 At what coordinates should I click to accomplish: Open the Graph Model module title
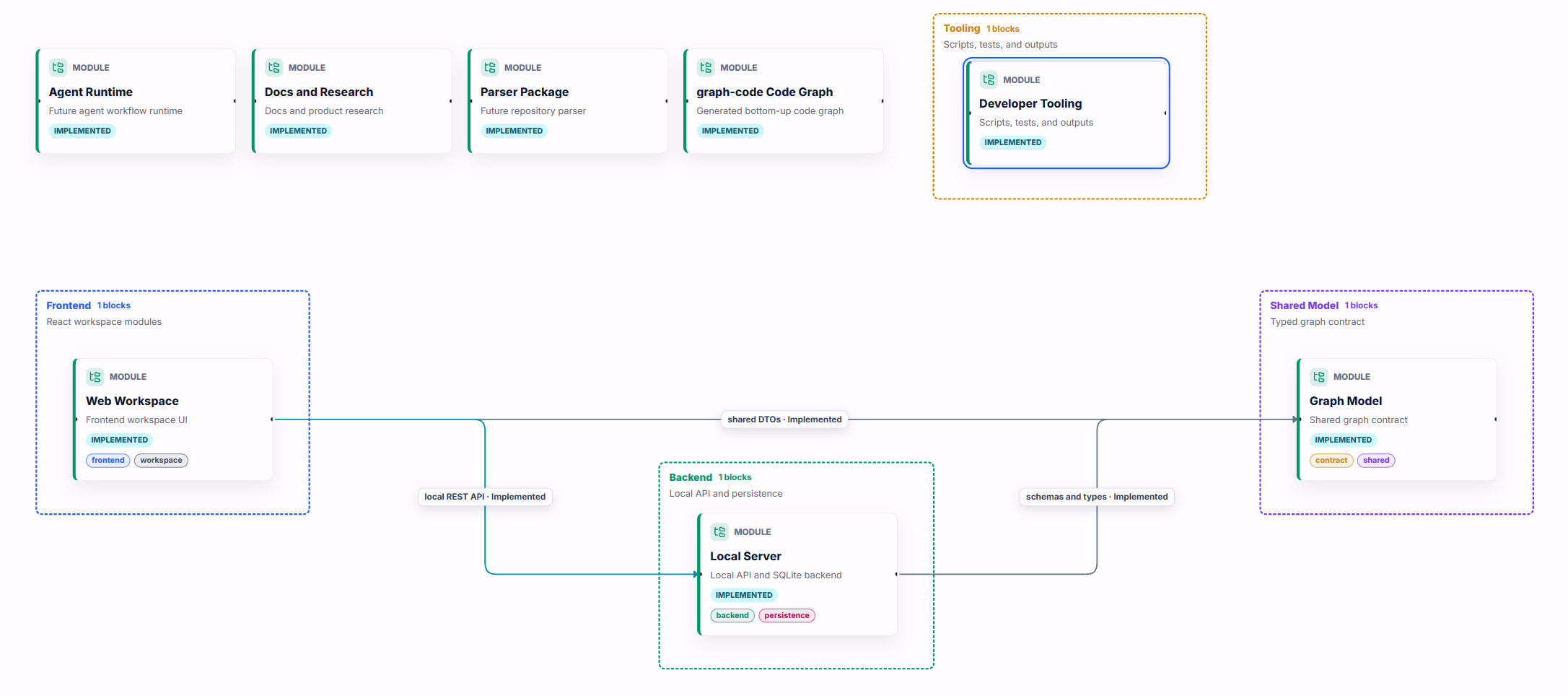[1346, 401]
